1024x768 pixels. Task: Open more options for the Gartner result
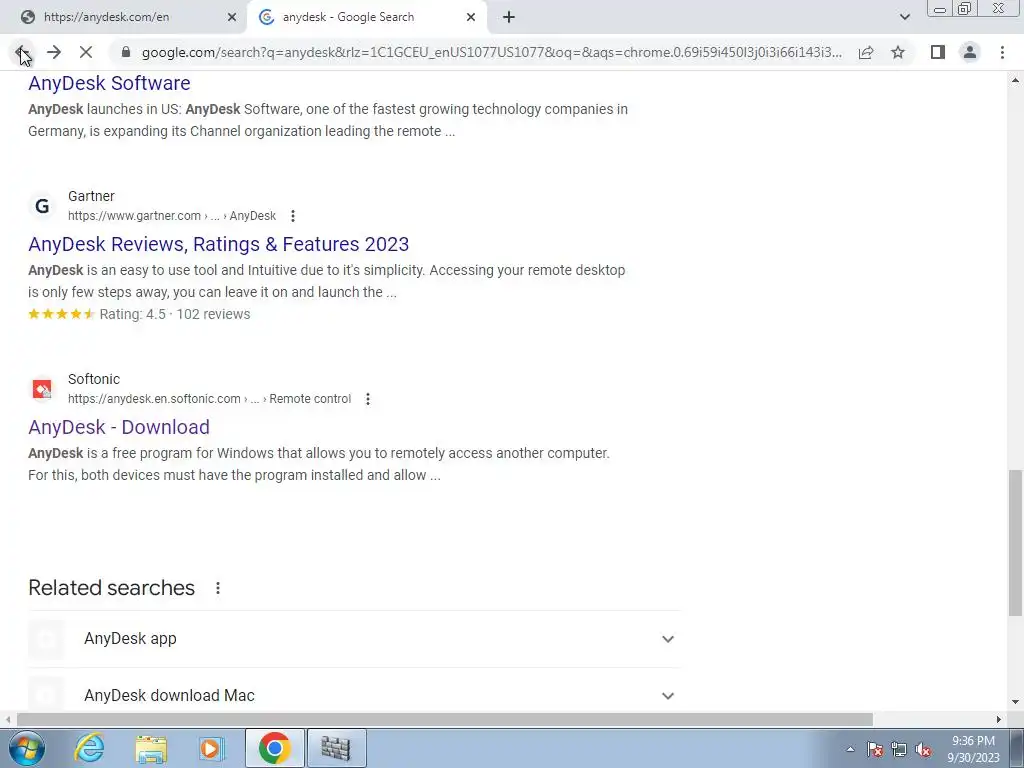pos(293,216)
